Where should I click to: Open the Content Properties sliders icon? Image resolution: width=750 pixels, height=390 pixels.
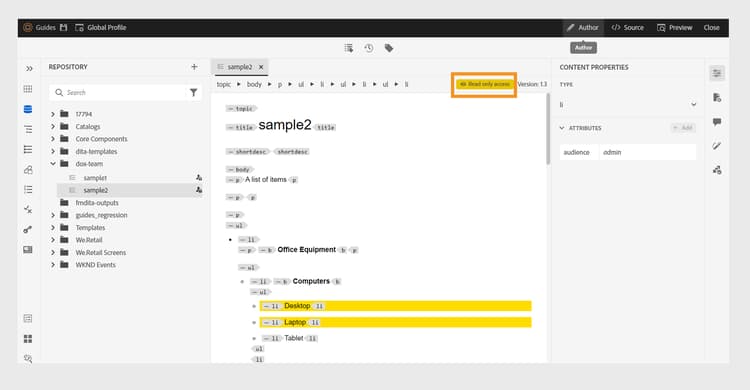pyautogui.click(x=717, y=73)
